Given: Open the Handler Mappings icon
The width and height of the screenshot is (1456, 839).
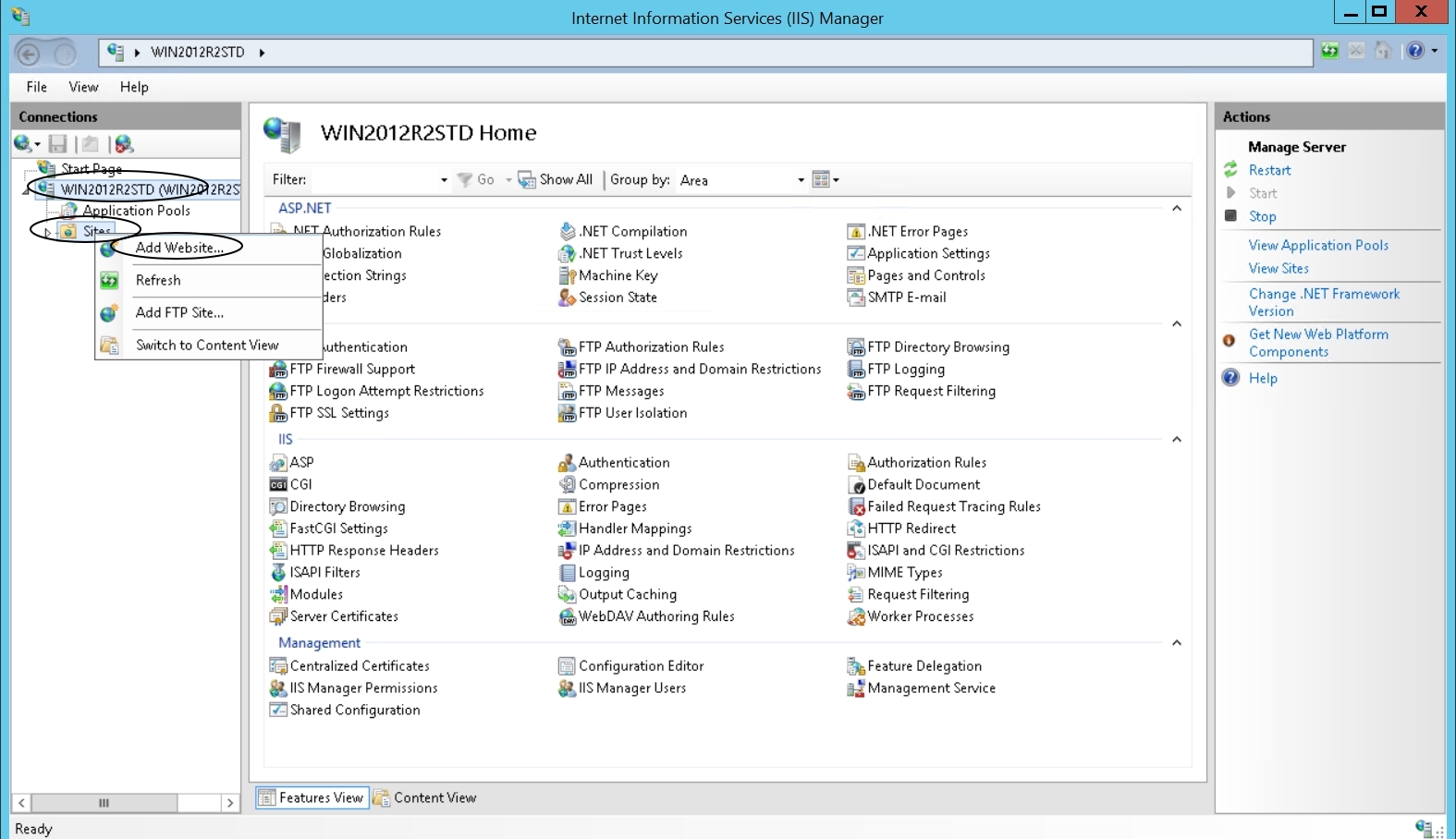Looking at the screenshot, I should pos(568,529).
